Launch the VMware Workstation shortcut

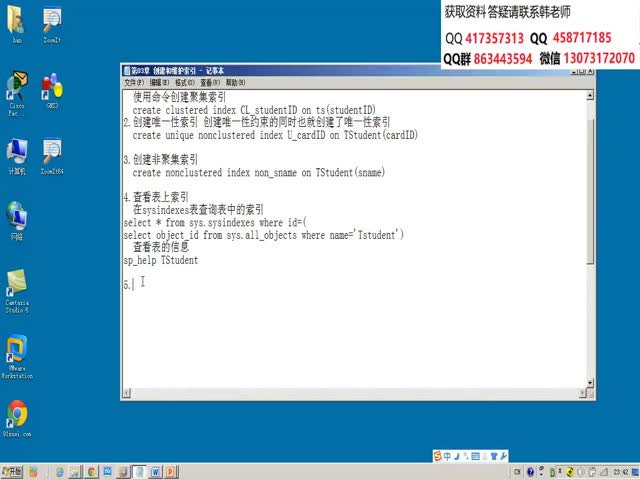point(17,357)
